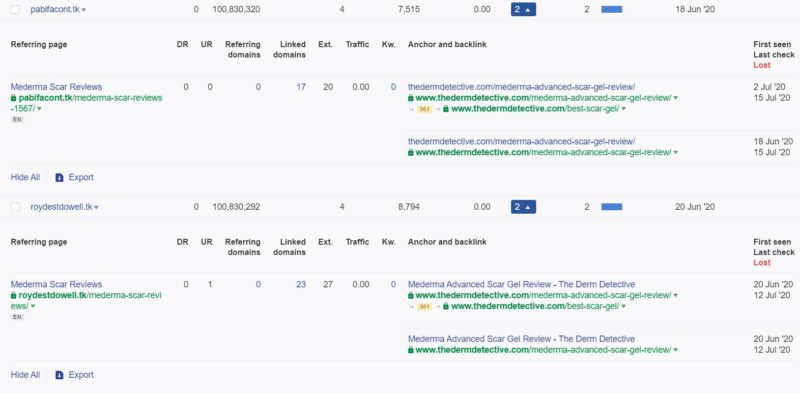Click thedermdetective.com anchor link dated 18 Jun '20
This screenshot has height=393, width=800.
[521, 141]
